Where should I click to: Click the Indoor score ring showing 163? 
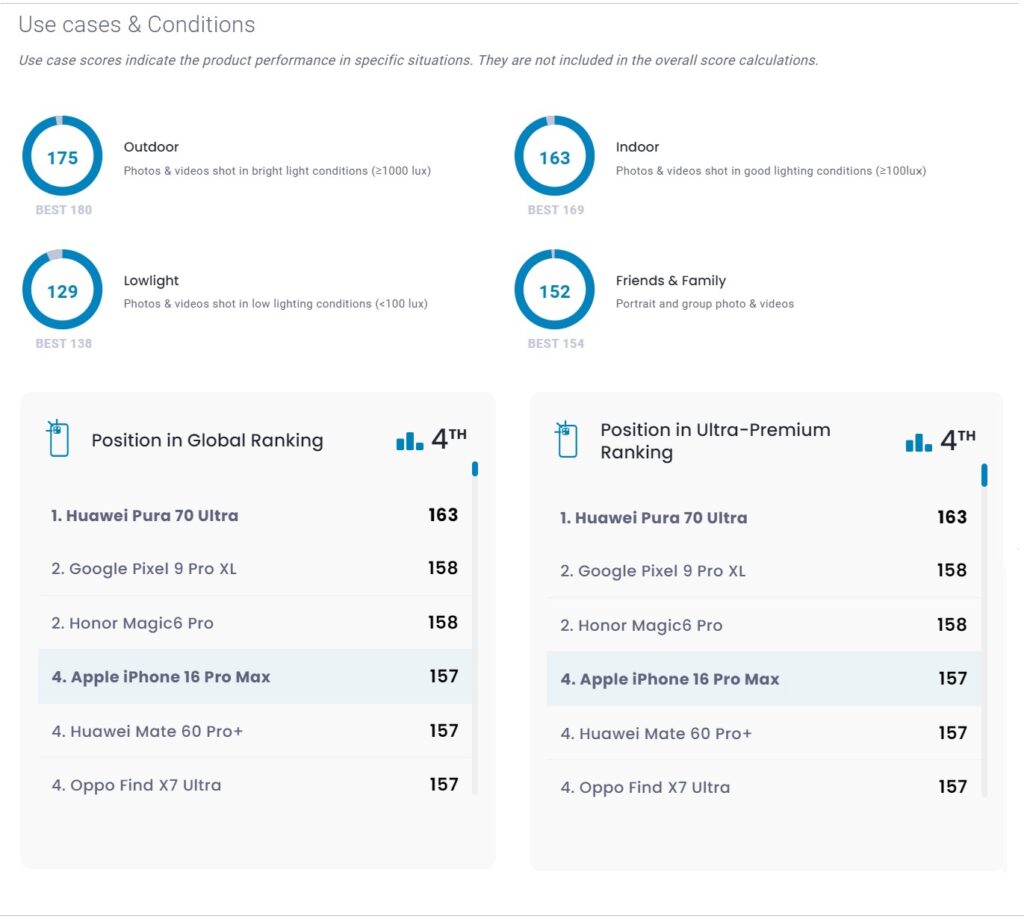pyautogui.click(x=554, y=157)
